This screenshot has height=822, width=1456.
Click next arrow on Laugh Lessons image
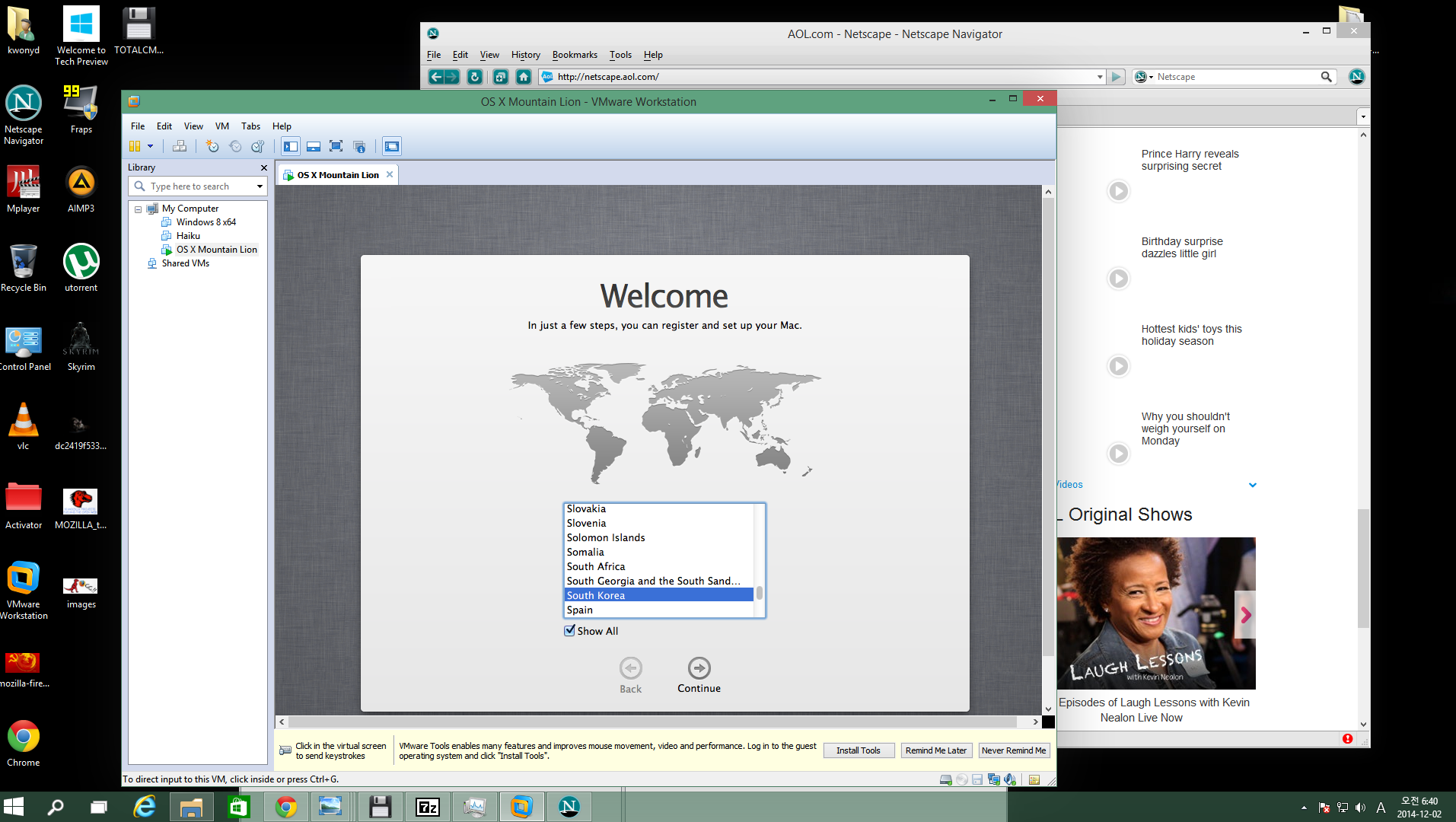(x=1245, y=615)
